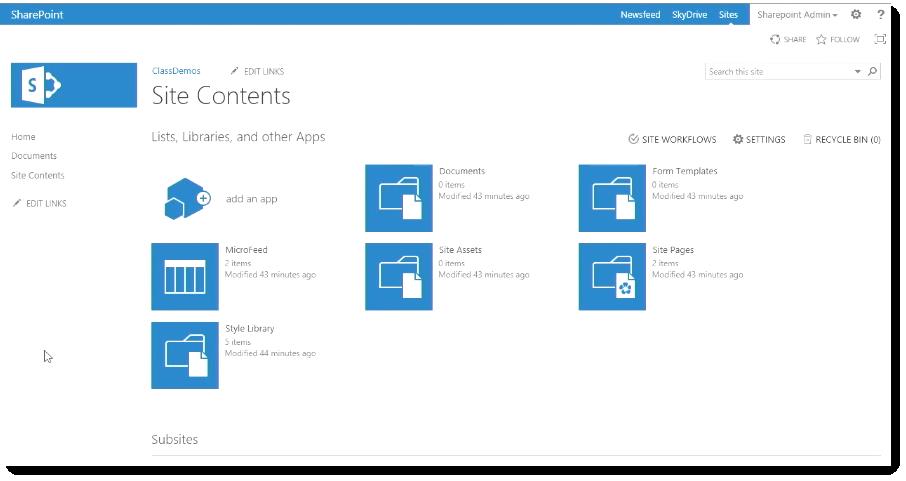Open the MicroFeed title link
906x481 pixels.
[x=246, y=250]
